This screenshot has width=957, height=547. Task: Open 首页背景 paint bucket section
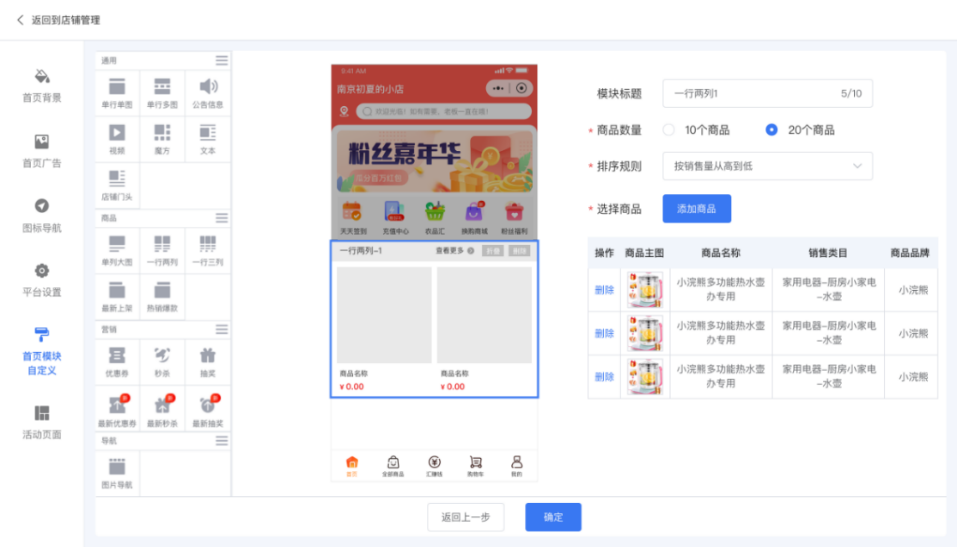tap(42, 85)
